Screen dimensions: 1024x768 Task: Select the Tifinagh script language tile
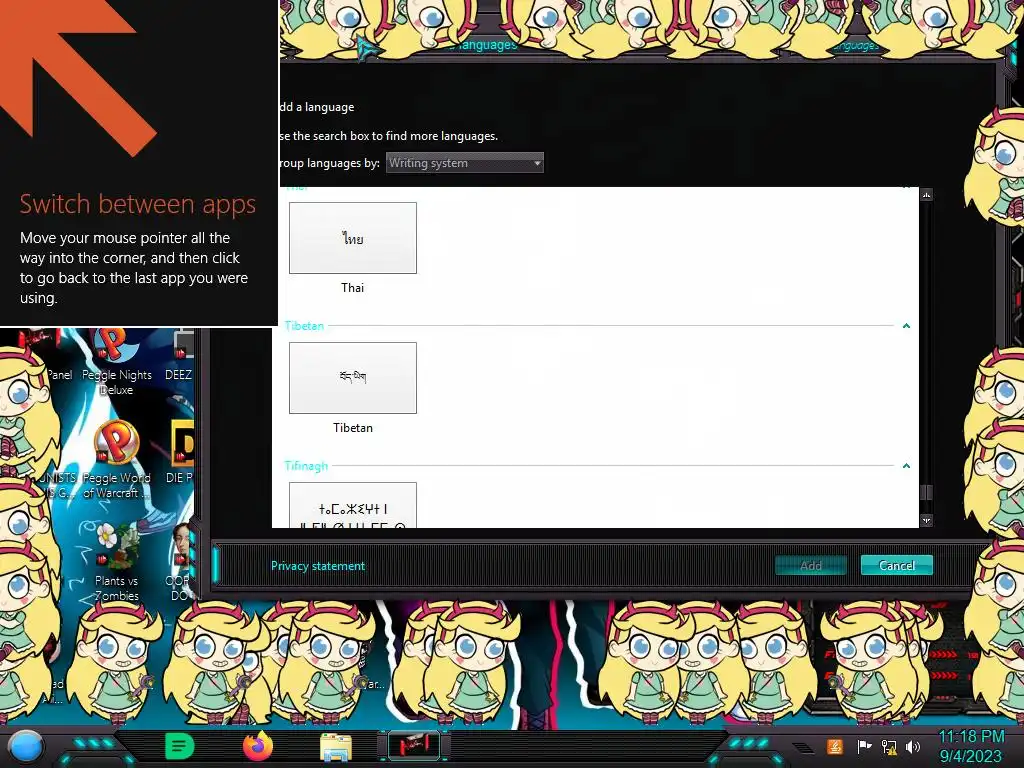point(353,505)
